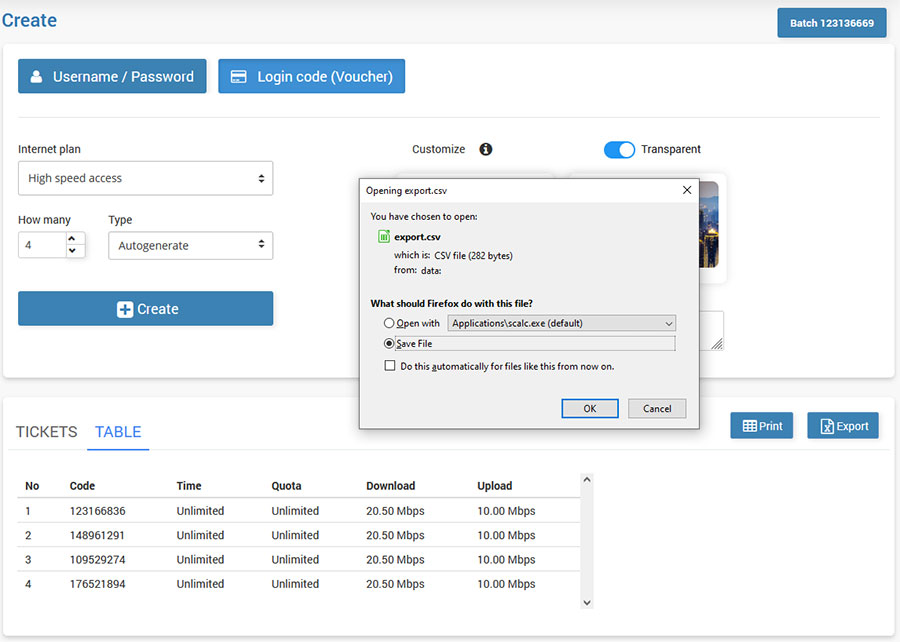Click the city skyline thumbnail image

click(708, 225)
